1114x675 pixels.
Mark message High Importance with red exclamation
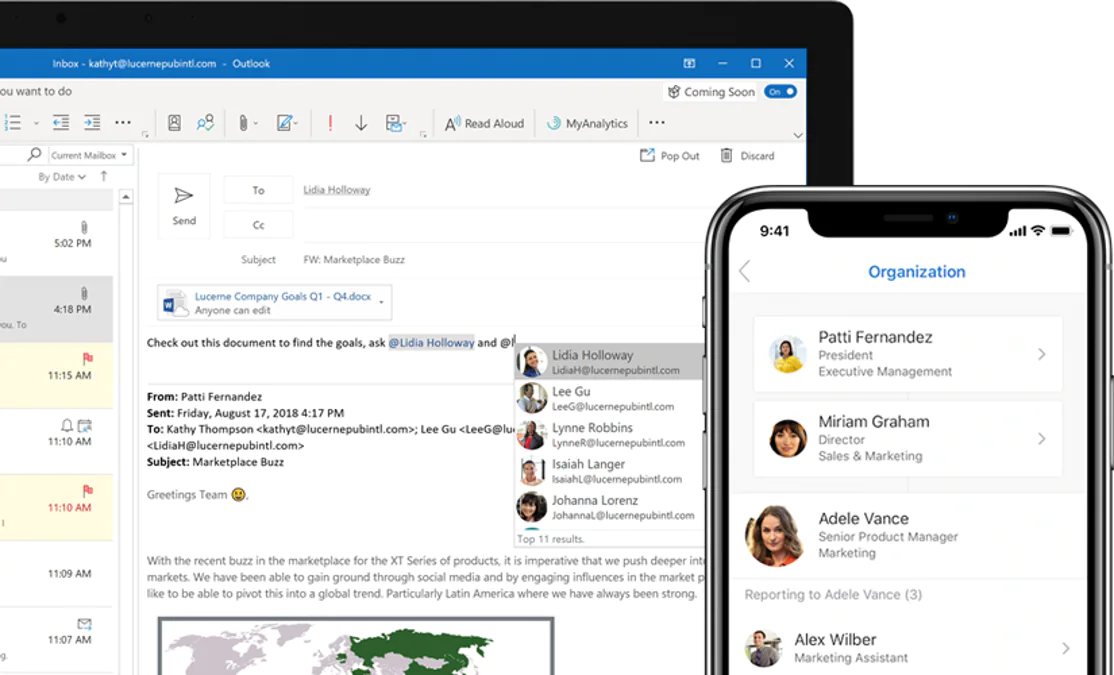330,123
